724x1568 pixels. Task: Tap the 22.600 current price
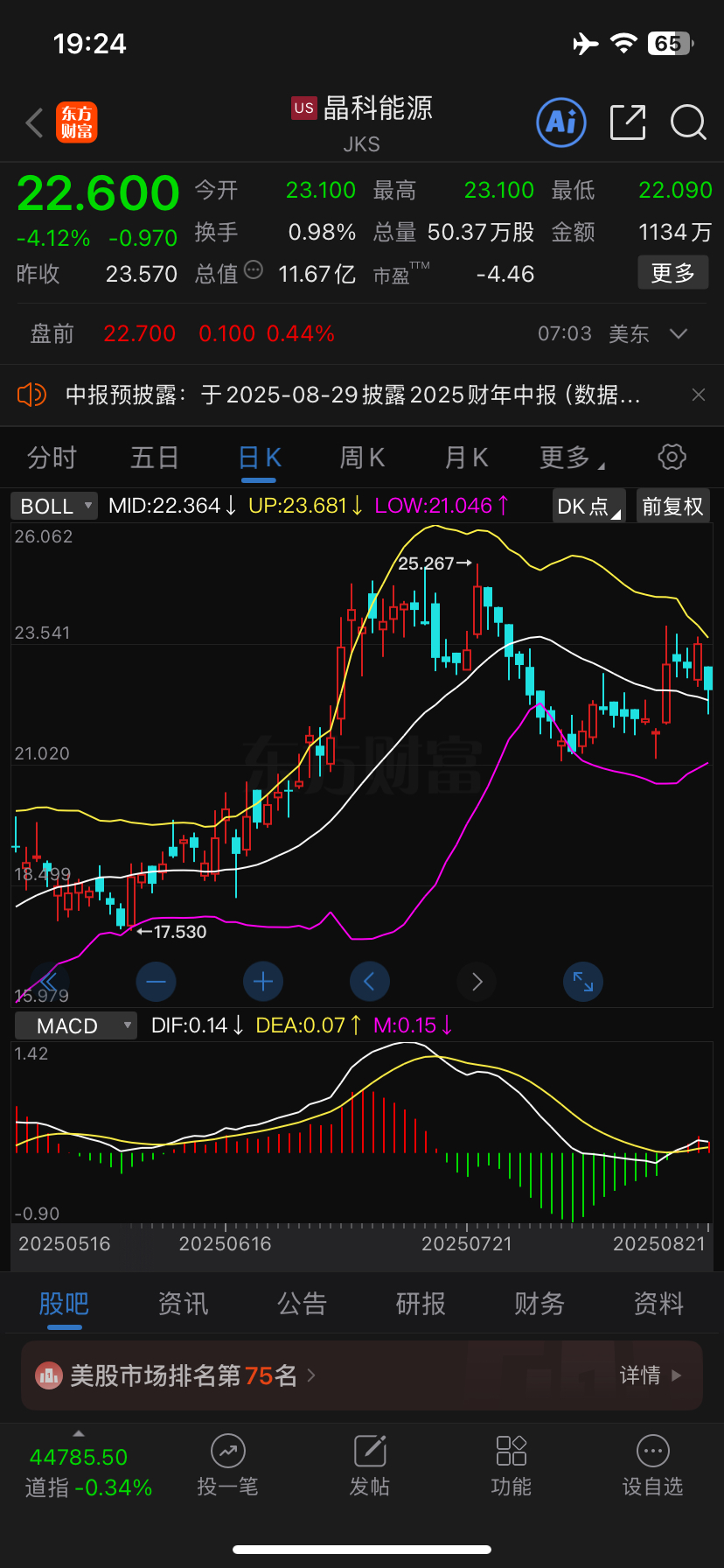98,193
